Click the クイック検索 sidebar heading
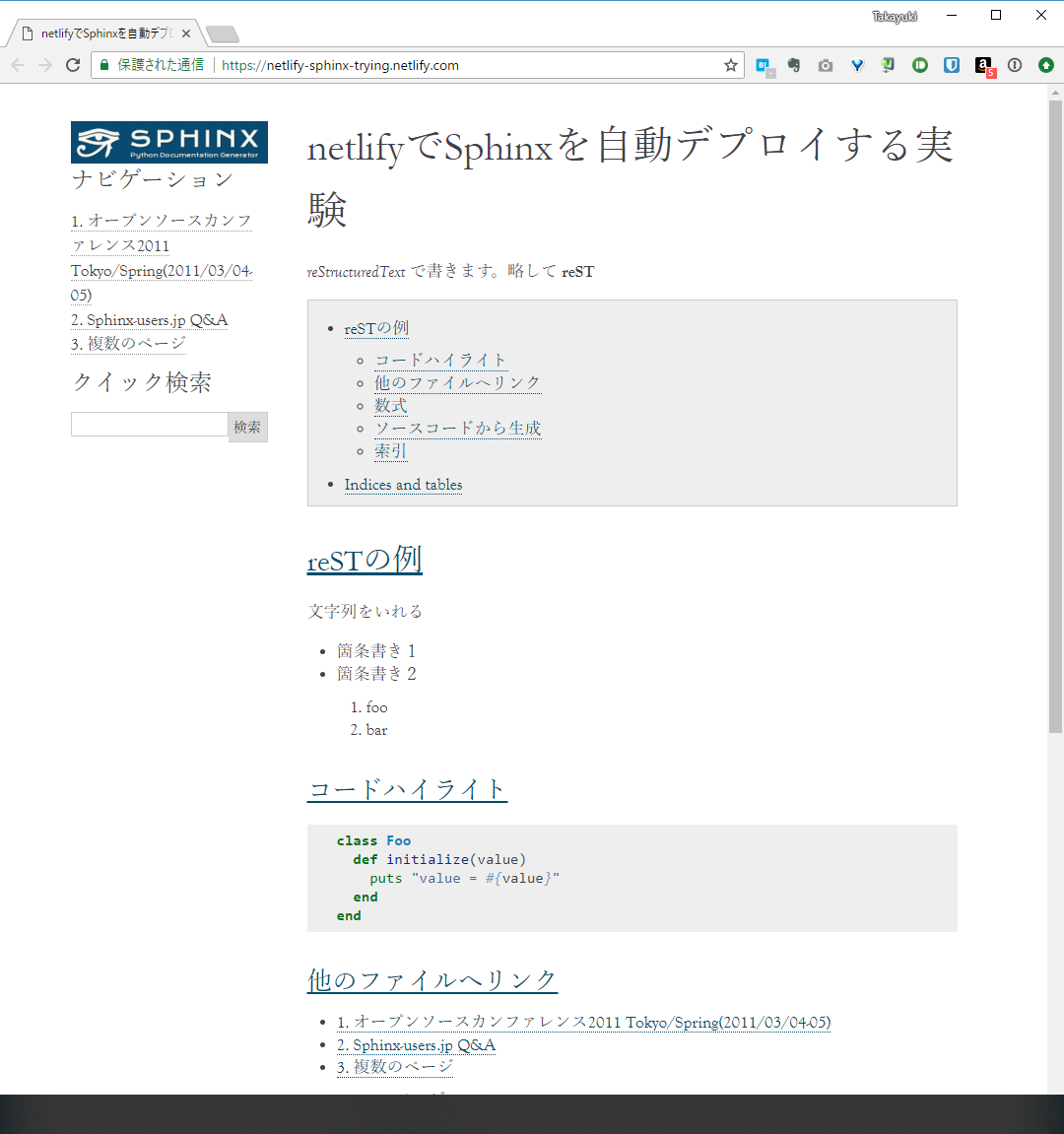The width and height of the screenshot is (1064, 1134). 141,382
